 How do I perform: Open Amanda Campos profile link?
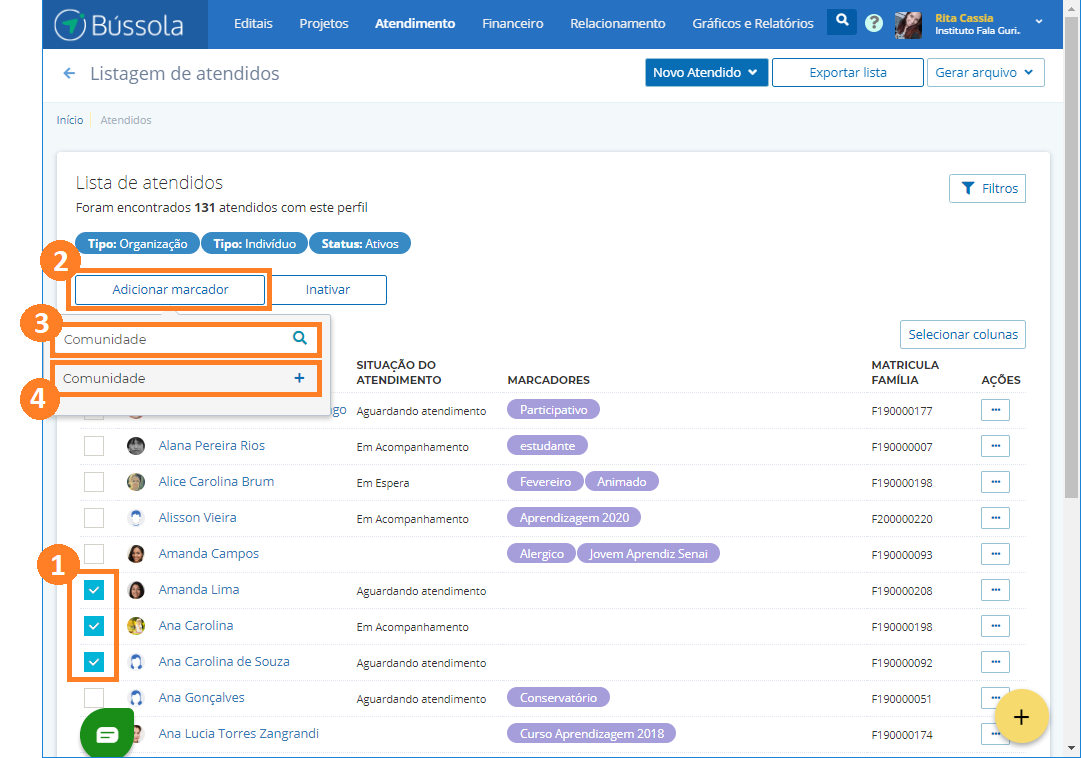tap(208, 553)
